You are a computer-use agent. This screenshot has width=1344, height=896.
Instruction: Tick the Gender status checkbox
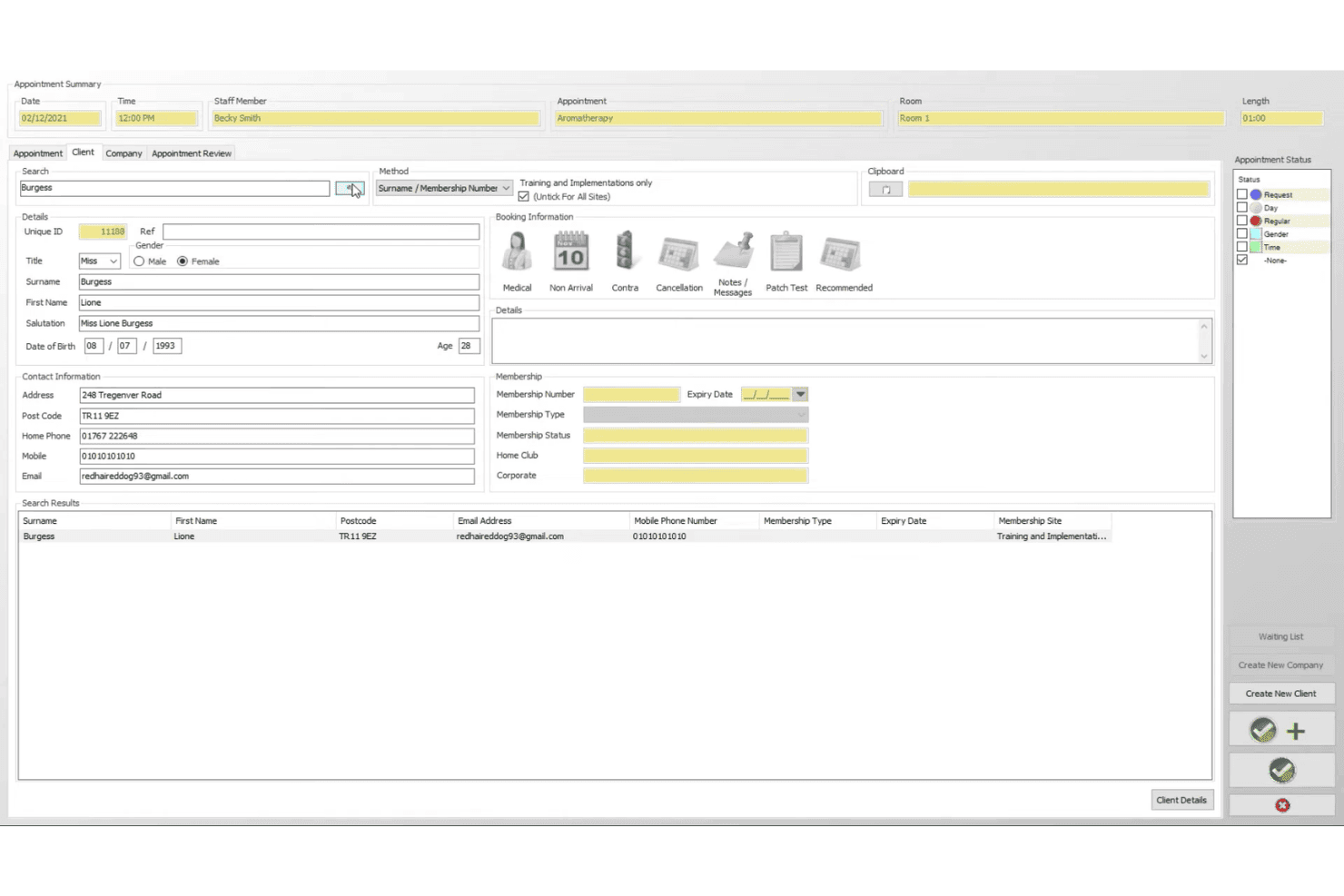click(x=1242, y=234)
